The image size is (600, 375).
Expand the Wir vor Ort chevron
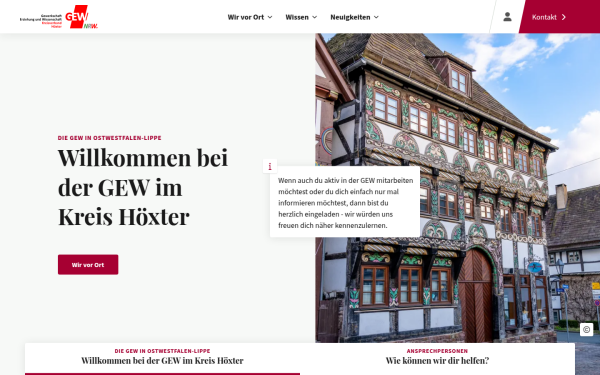click(x=270, y=17)
